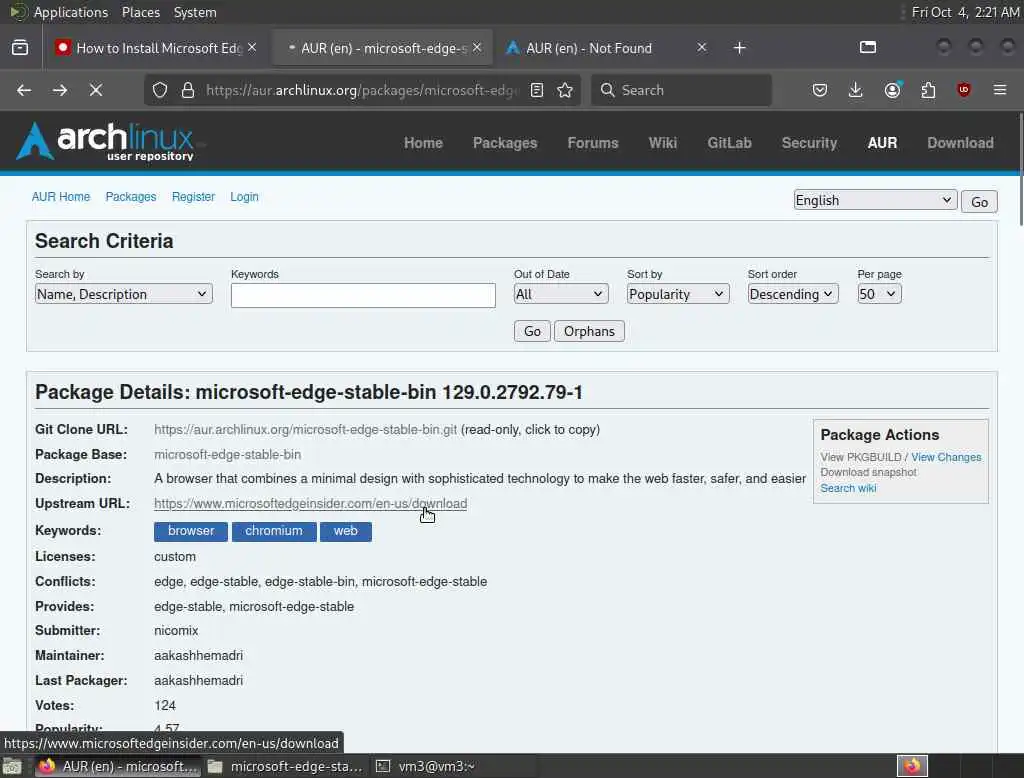Image resolution: width=1024 pixels, height=778 pixels.
Task: Open View PKGBUILD link
Action: click(x=860, y=457)
